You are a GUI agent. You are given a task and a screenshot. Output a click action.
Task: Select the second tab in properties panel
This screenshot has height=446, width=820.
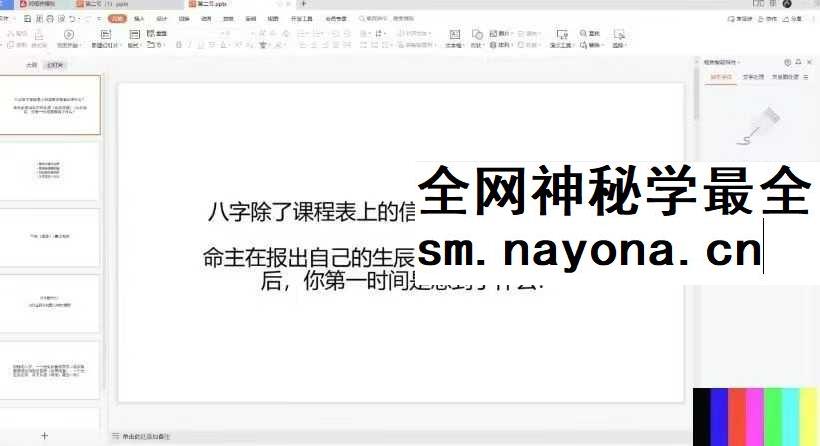(753, 77)
